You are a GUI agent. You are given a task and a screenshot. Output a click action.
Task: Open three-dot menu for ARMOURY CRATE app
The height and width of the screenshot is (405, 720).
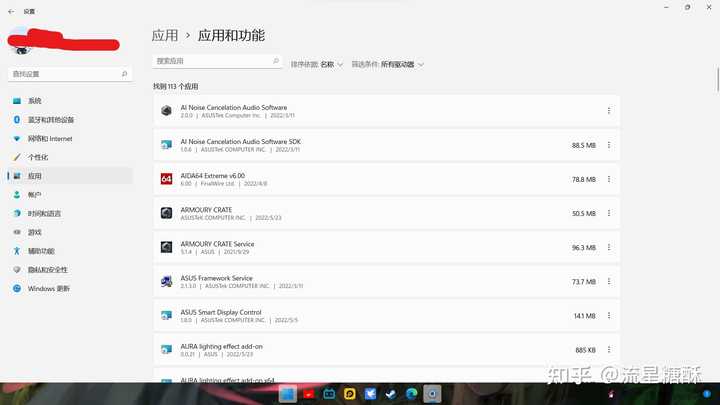(609, 213)
